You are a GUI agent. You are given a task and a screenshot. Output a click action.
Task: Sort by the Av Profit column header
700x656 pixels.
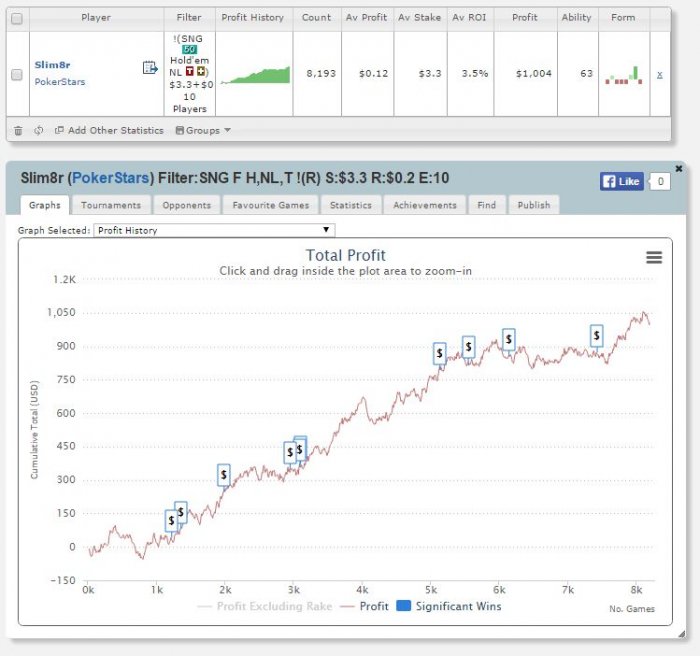(367, 17)
